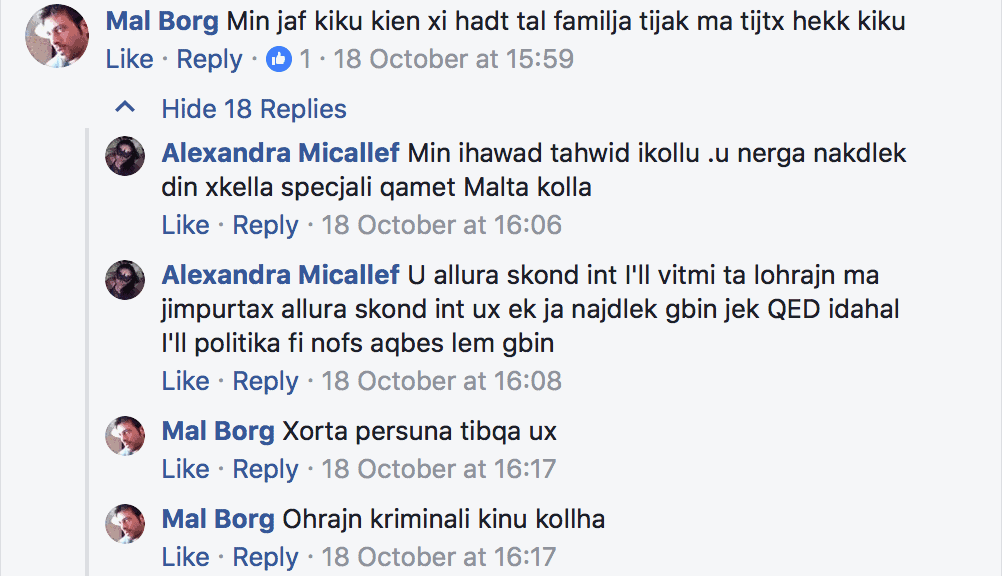The image size is (1002, 576).
Task: Open Alexandra Micallef's name on 16:08 reply
Action: click(x=280, y=275)
